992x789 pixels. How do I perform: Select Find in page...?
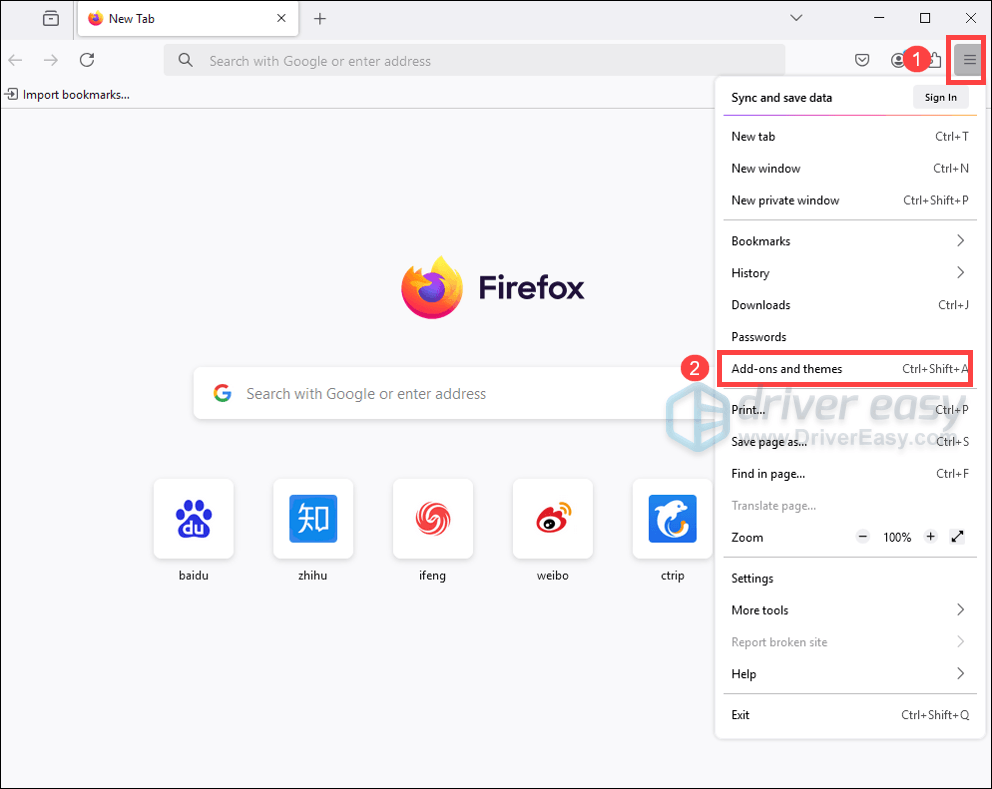850,473
